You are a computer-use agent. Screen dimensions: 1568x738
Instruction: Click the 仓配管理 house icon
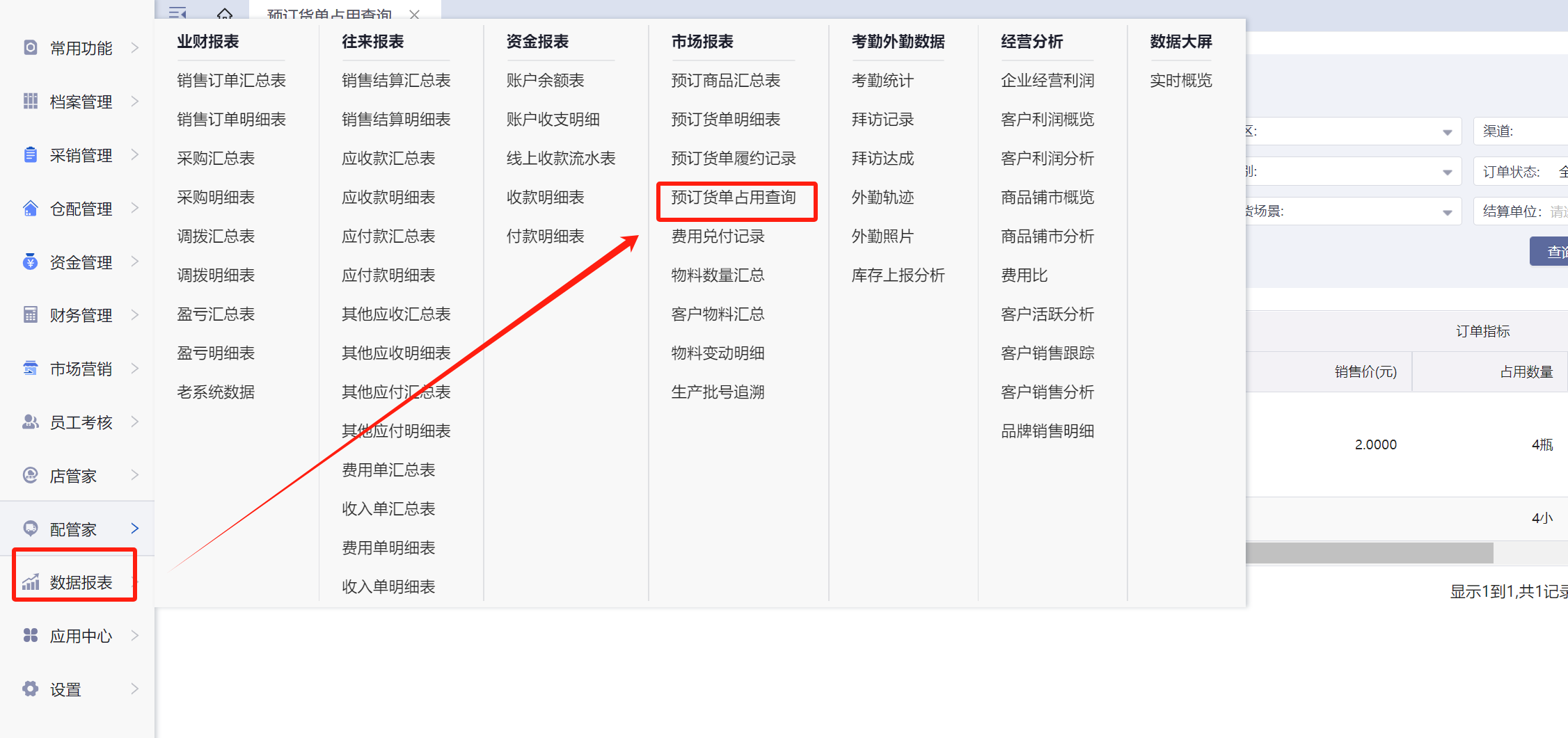tap(31, 208)
